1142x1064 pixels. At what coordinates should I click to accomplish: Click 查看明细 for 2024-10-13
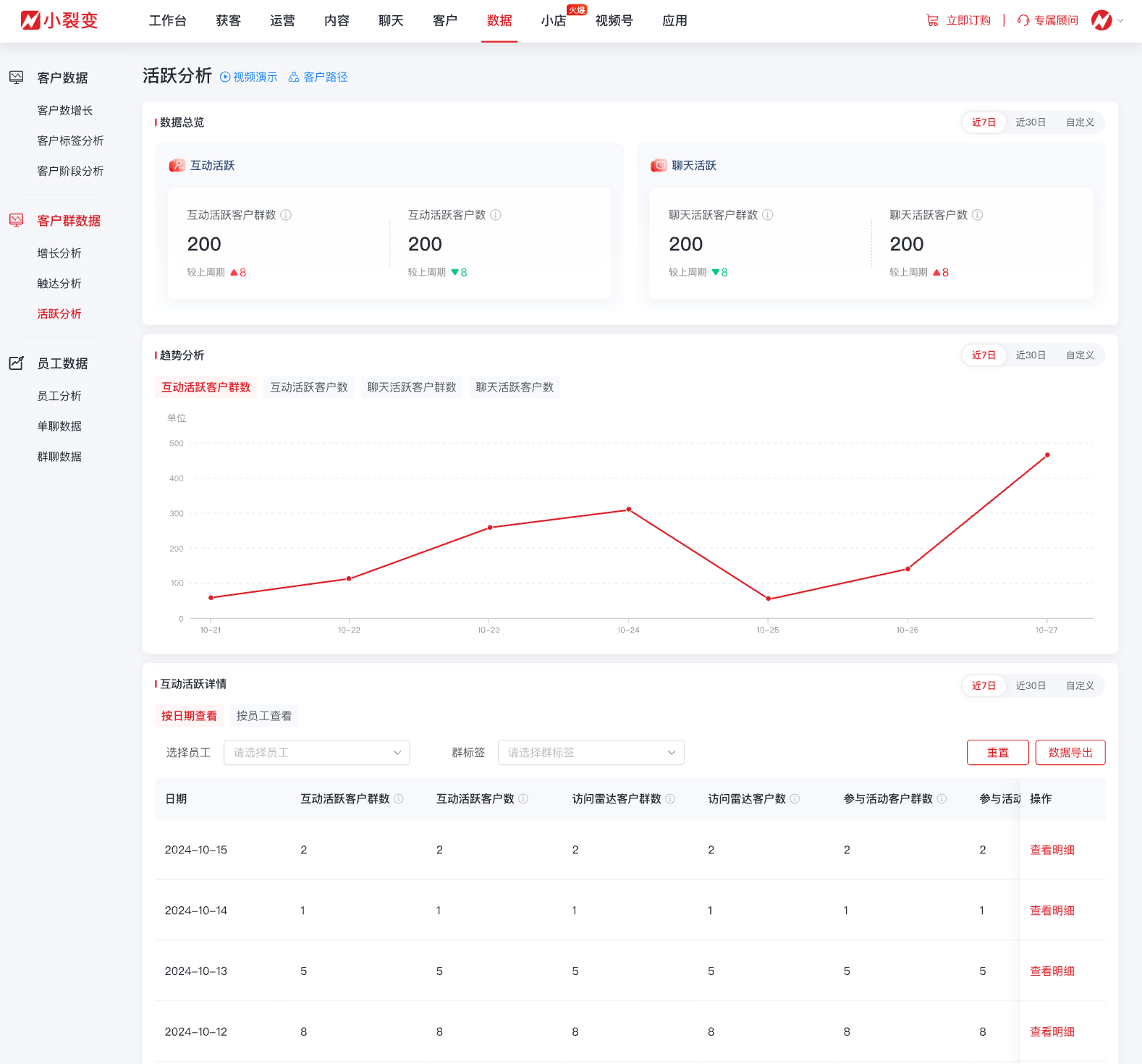click(1052, 971)
